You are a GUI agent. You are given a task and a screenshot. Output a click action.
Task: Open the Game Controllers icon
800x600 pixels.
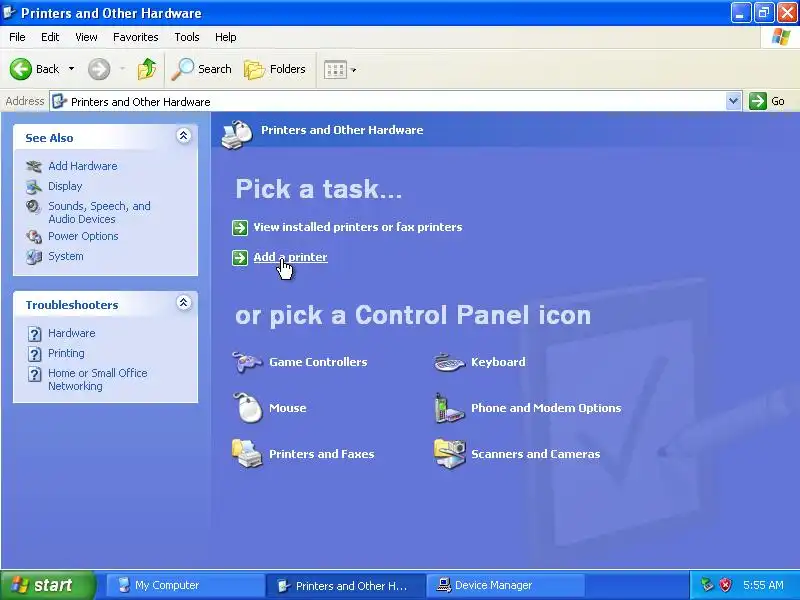pyautogui.click(x=247, y=362)
